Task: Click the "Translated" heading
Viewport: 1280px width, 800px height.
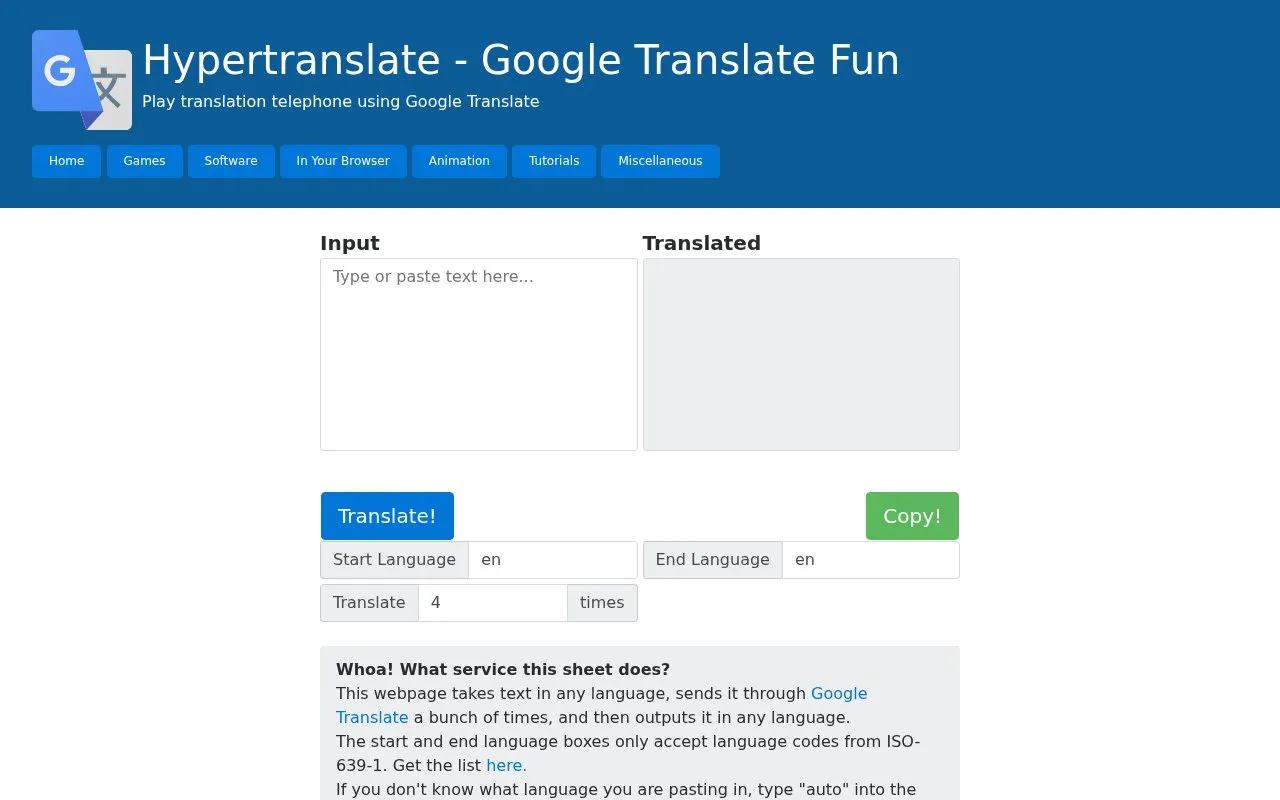Action: 701,243
